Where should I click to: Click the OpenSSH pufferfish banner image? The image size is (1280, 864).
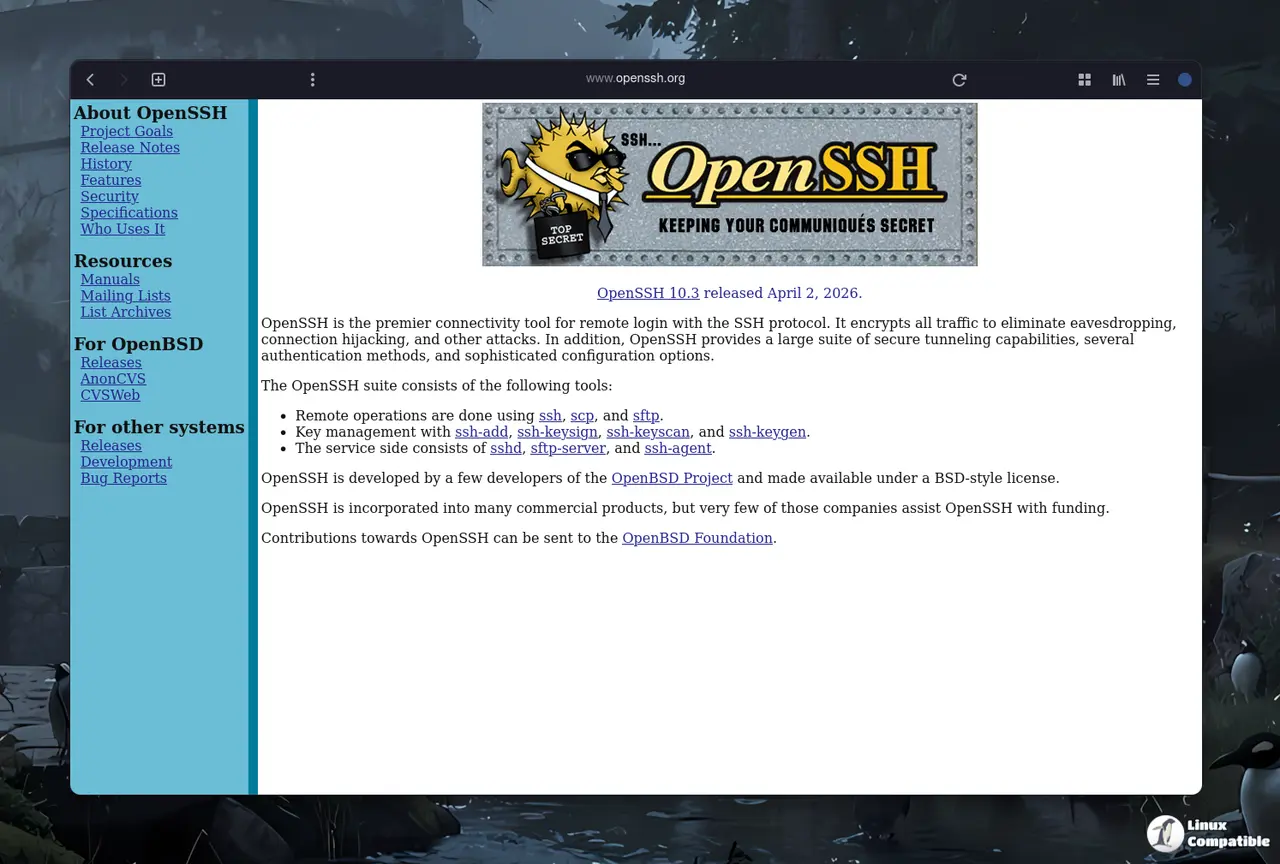tap(729, 185)
